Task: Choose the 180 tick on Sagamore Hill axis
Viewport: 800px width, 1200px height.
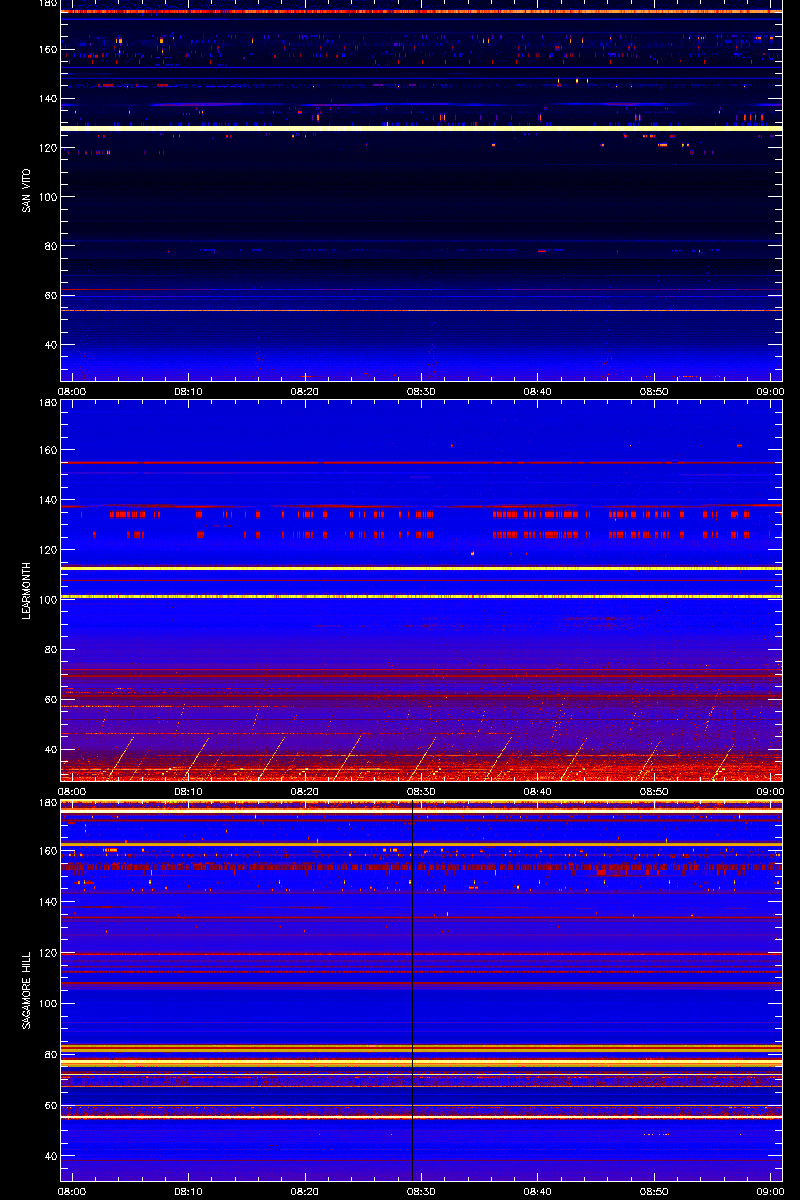Action: (x=49, y=803)
